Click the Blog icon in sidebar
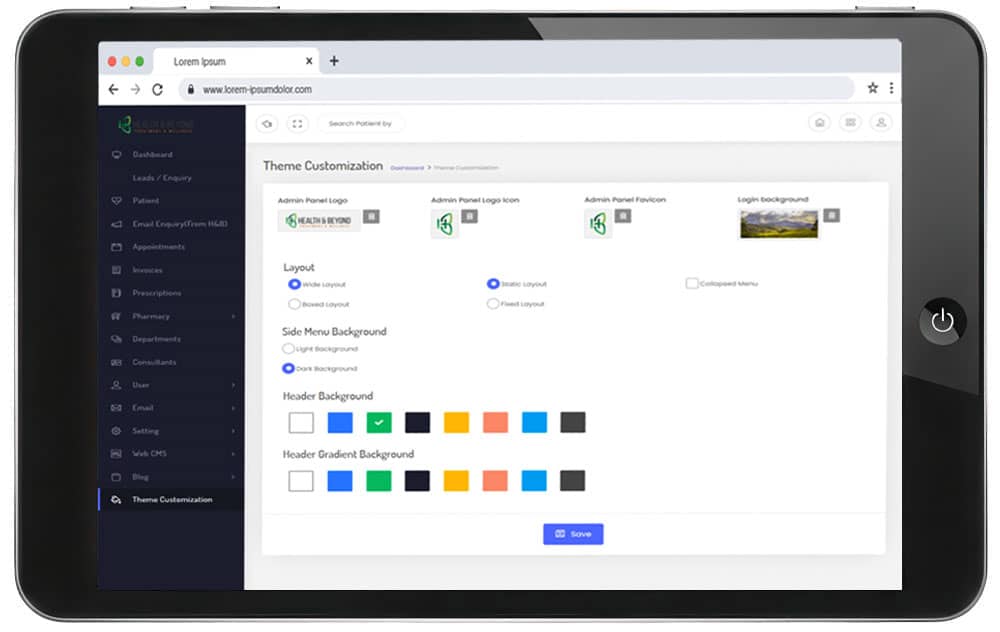This screenshot has width=1000, height=632. point(116,476)
